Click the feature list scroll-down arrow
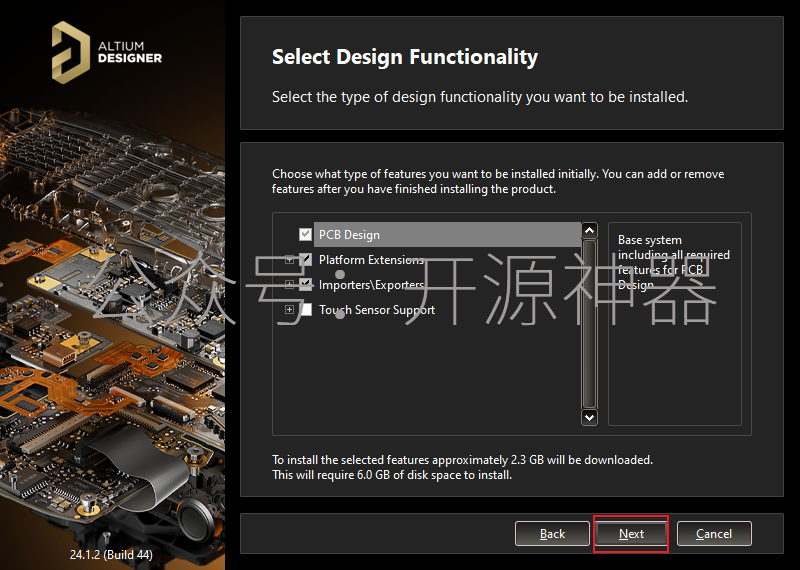 coord(589,417)
